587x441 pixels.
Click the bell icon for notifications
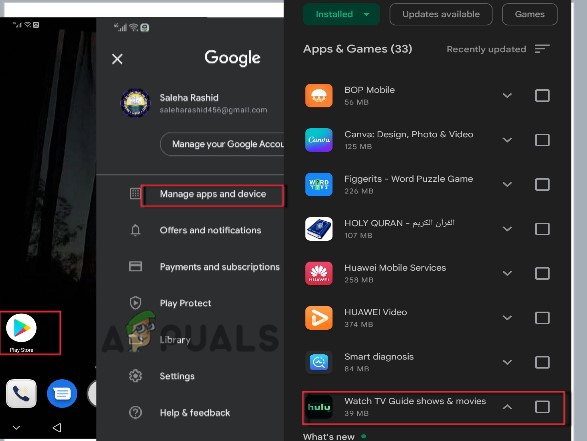coord(135,230)
